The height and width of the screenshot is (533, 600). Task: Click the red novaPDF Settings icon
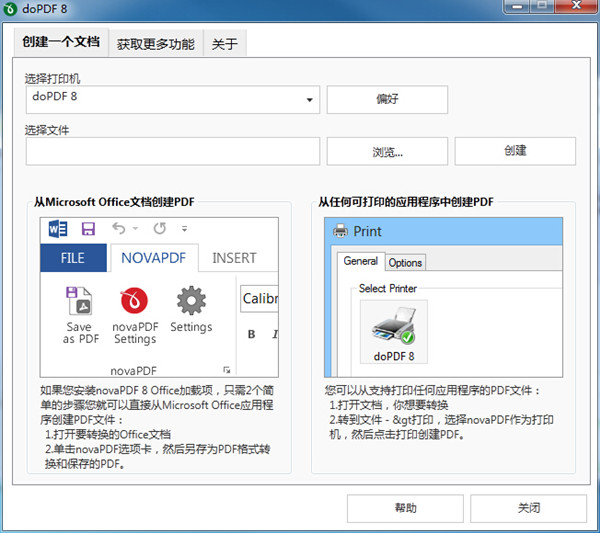tap(134, 300)
